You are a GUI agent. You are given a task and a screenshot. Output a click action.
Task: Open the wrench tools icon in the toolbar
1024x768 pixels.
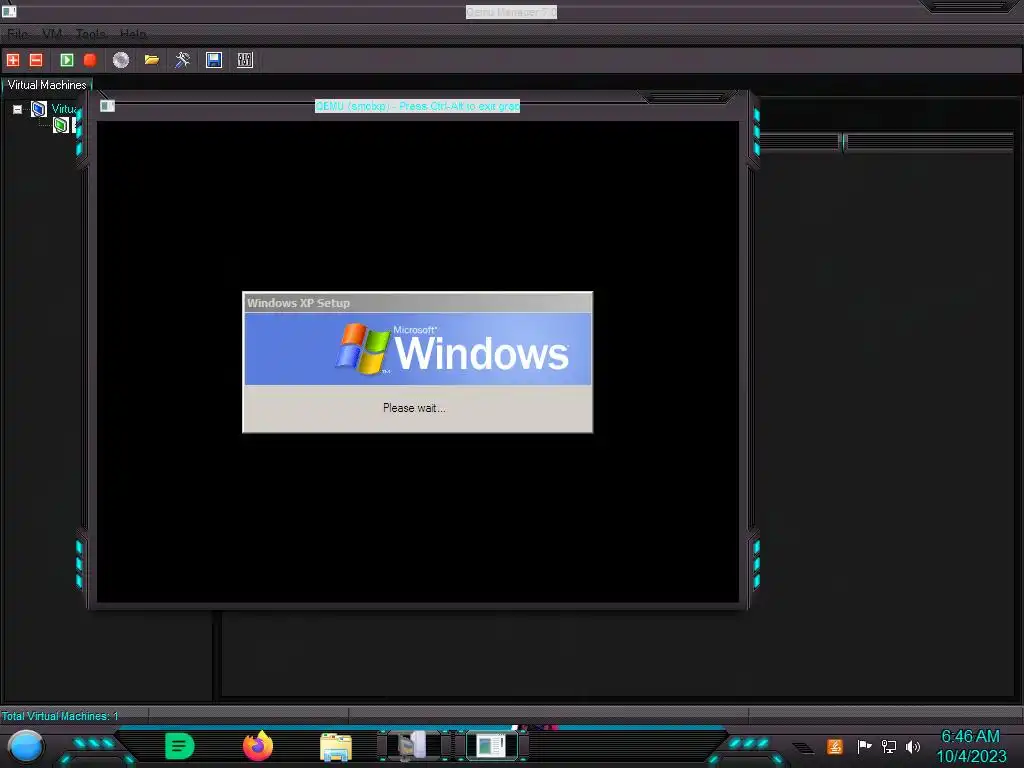click(182, 60)
